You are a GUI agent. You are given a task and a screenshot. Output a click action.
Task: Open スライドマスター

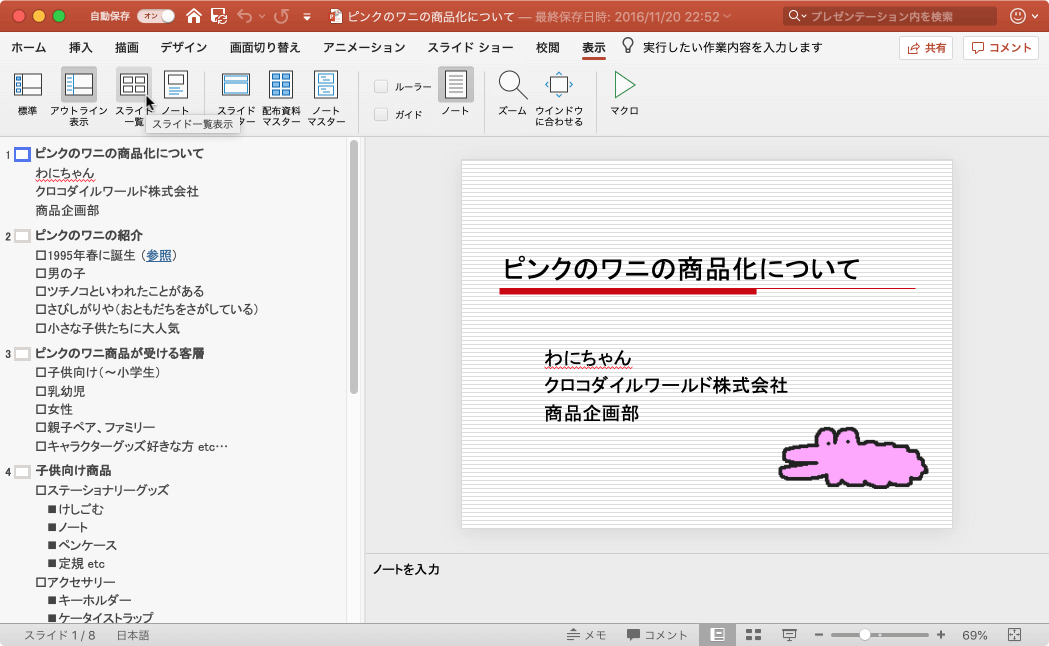(x=236, y=95)
